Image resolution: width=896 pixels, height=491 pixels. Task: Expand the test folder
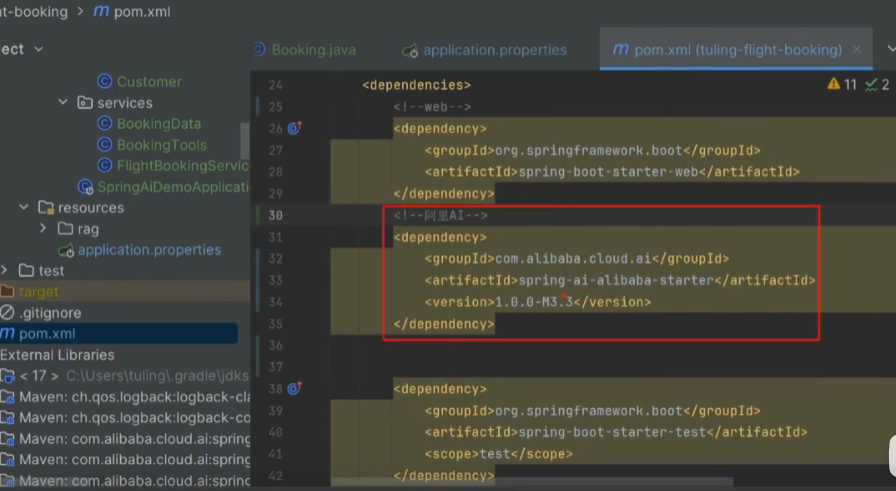pos(4,270)
